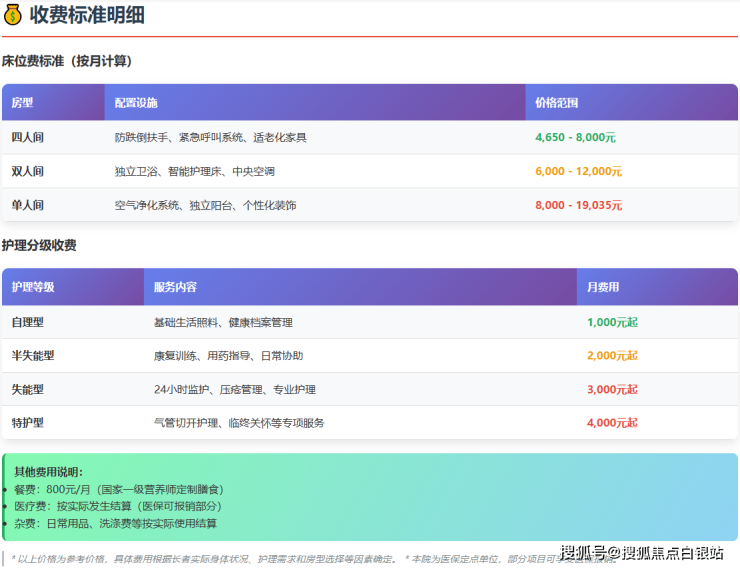The width and height of the screenshot is (740, 569).
Task: Select the 失能型 care level cell
Action: 27,389
